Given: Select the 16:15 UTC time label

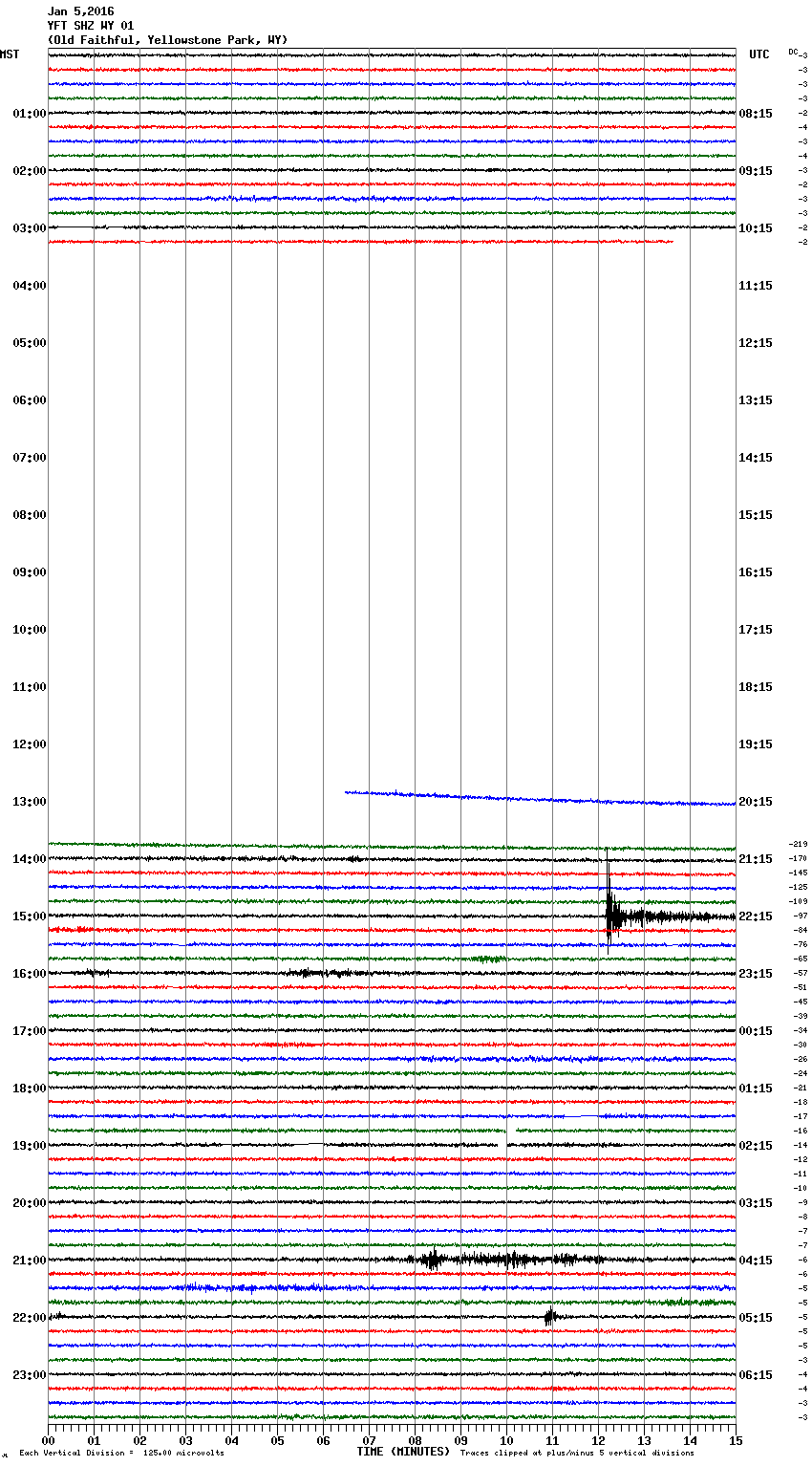Looking at the screenshot, I should click(756, 572).
